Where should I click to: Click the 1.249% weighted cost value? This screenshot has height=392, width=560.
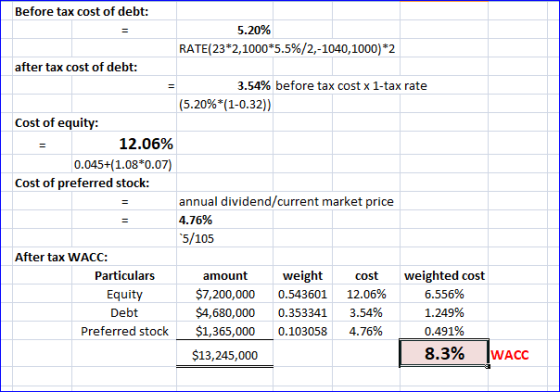point(444,313)
